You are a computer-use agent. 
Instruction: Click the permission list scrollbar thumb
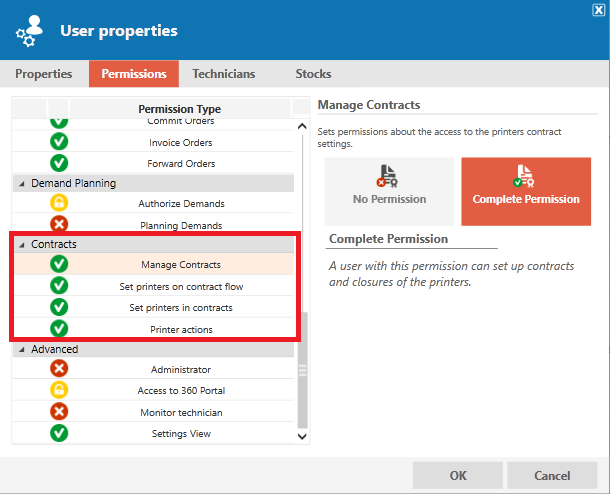pyautogui.click(x=303, y=370)
